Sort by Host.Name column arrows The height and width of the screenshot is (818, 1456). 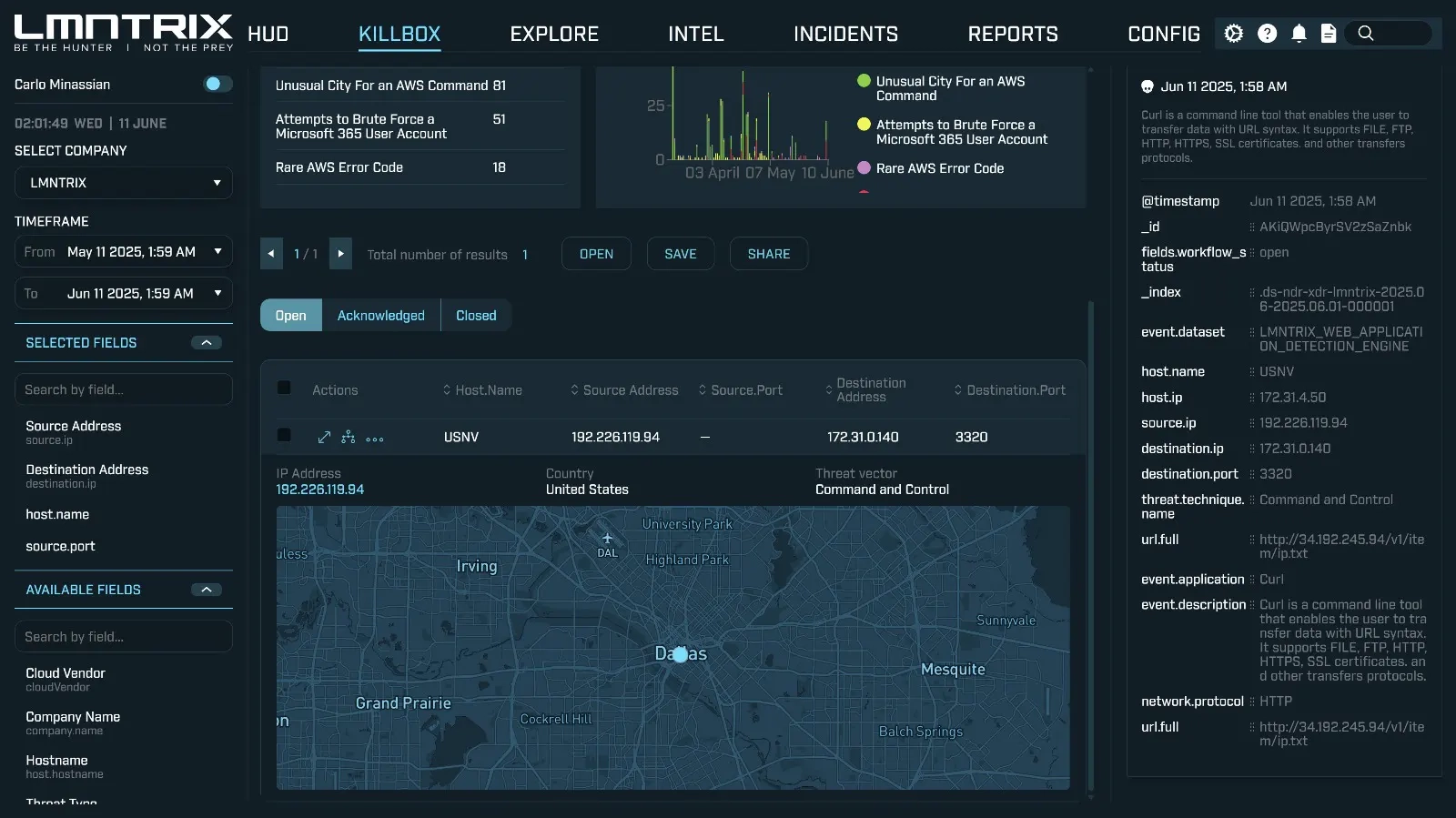coord(447,390)
